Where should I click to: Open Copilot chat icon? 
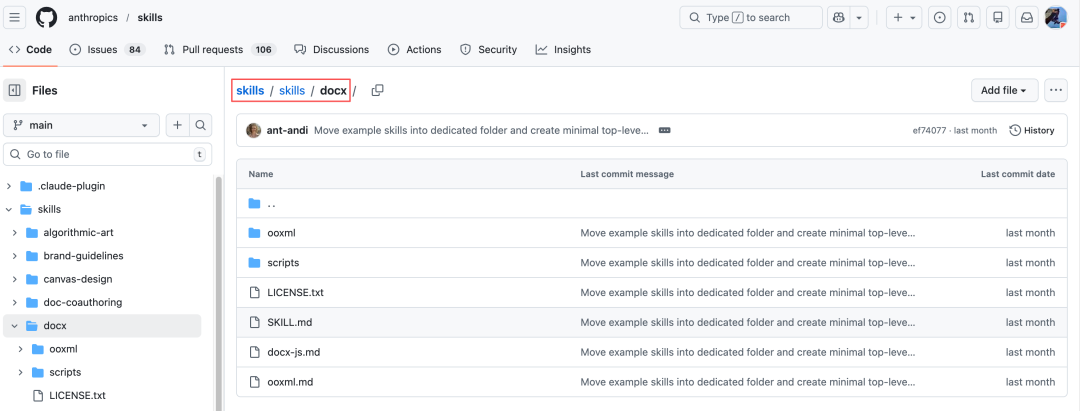839,17
